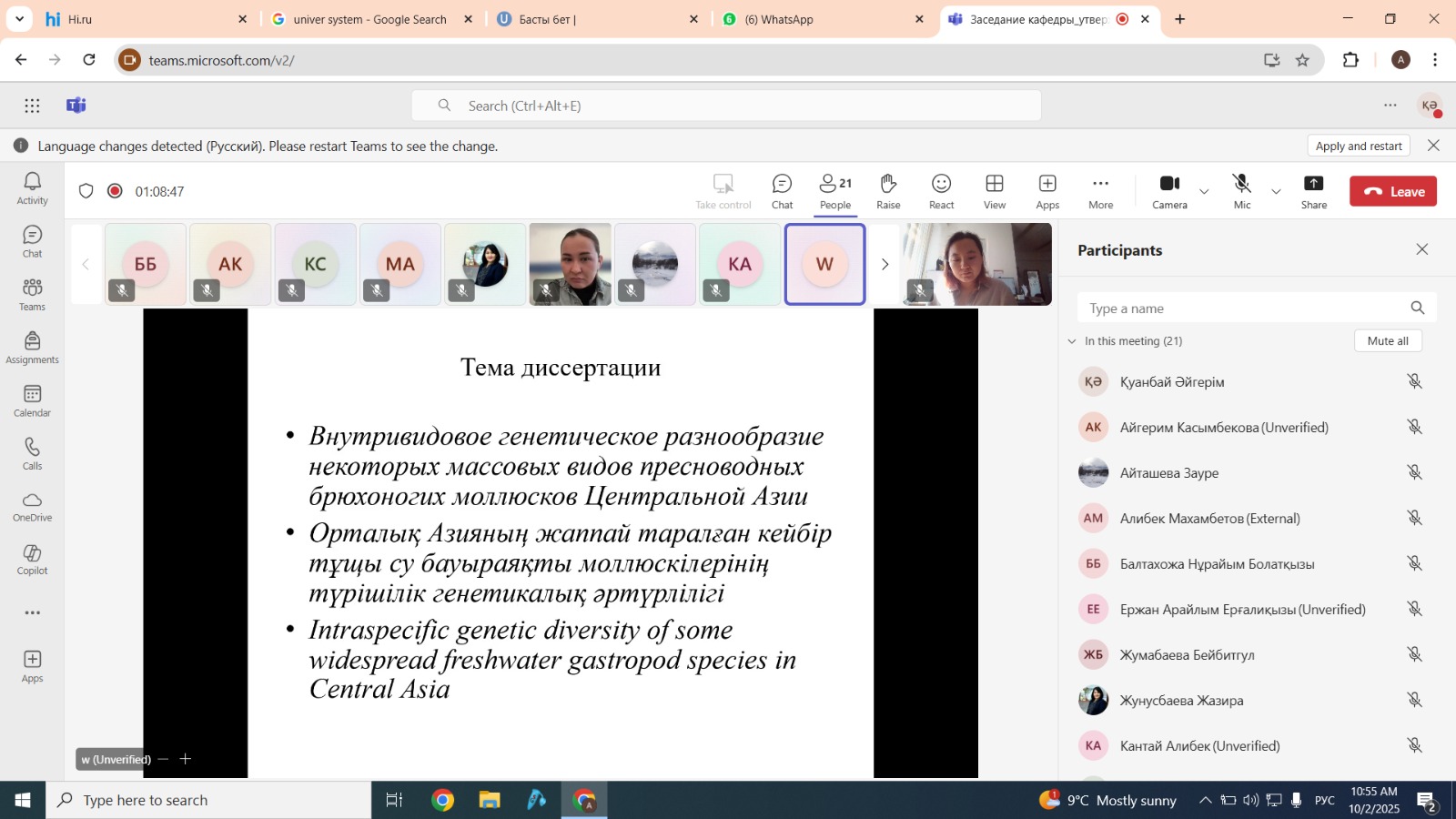Open Calendar in the left sidebar
The height and width of the screenshot is (819, 1456).
(32, 400)
